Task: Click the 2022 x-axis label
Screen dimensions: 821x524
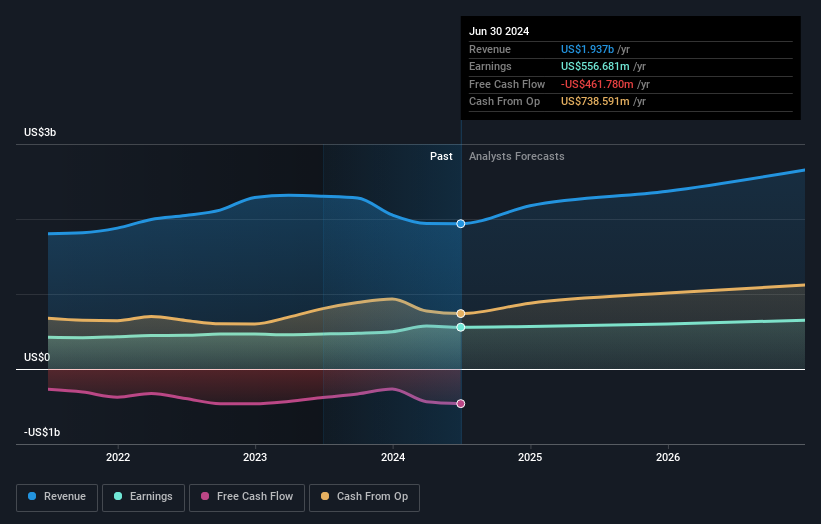Action: 118,457
